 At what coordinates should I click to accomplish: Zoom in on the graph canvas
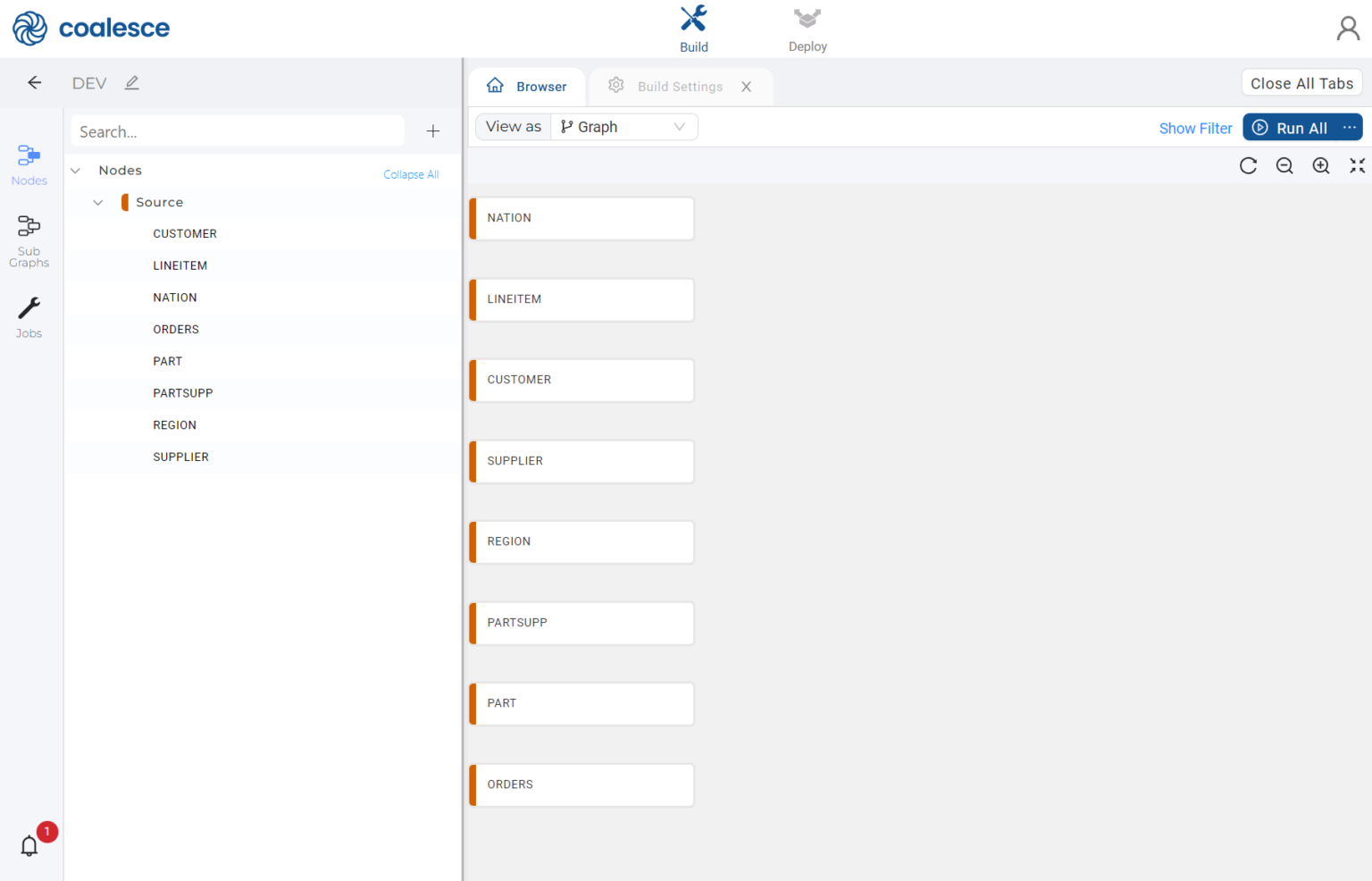[x=1321, y=165]
